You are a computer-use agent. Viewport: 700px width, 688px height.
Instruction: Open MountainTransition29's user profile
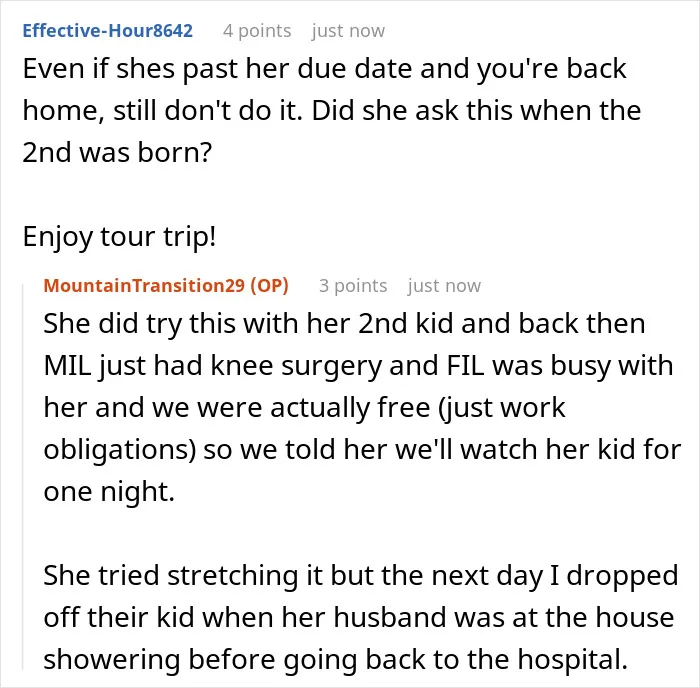(144, 286)
